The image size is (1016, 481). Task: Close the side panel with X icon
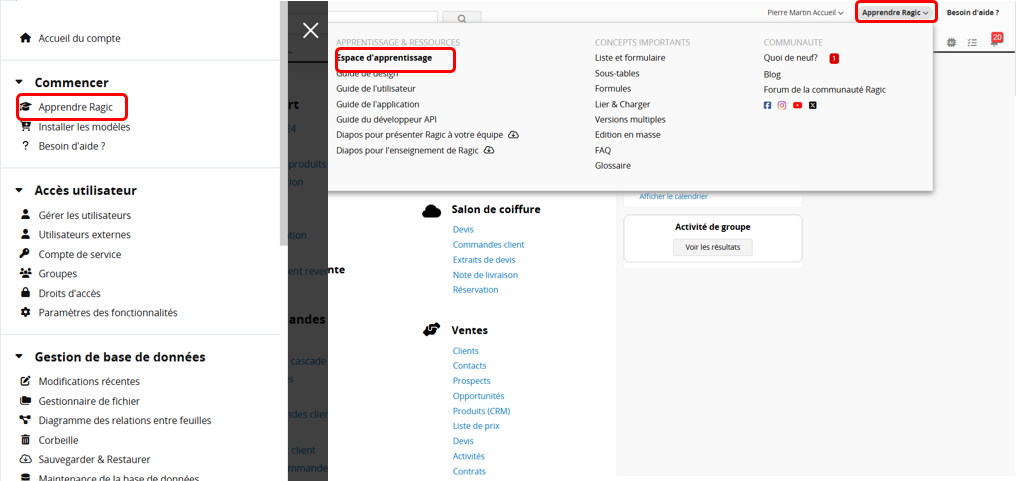pyautogui.click(x=311, y=30)
